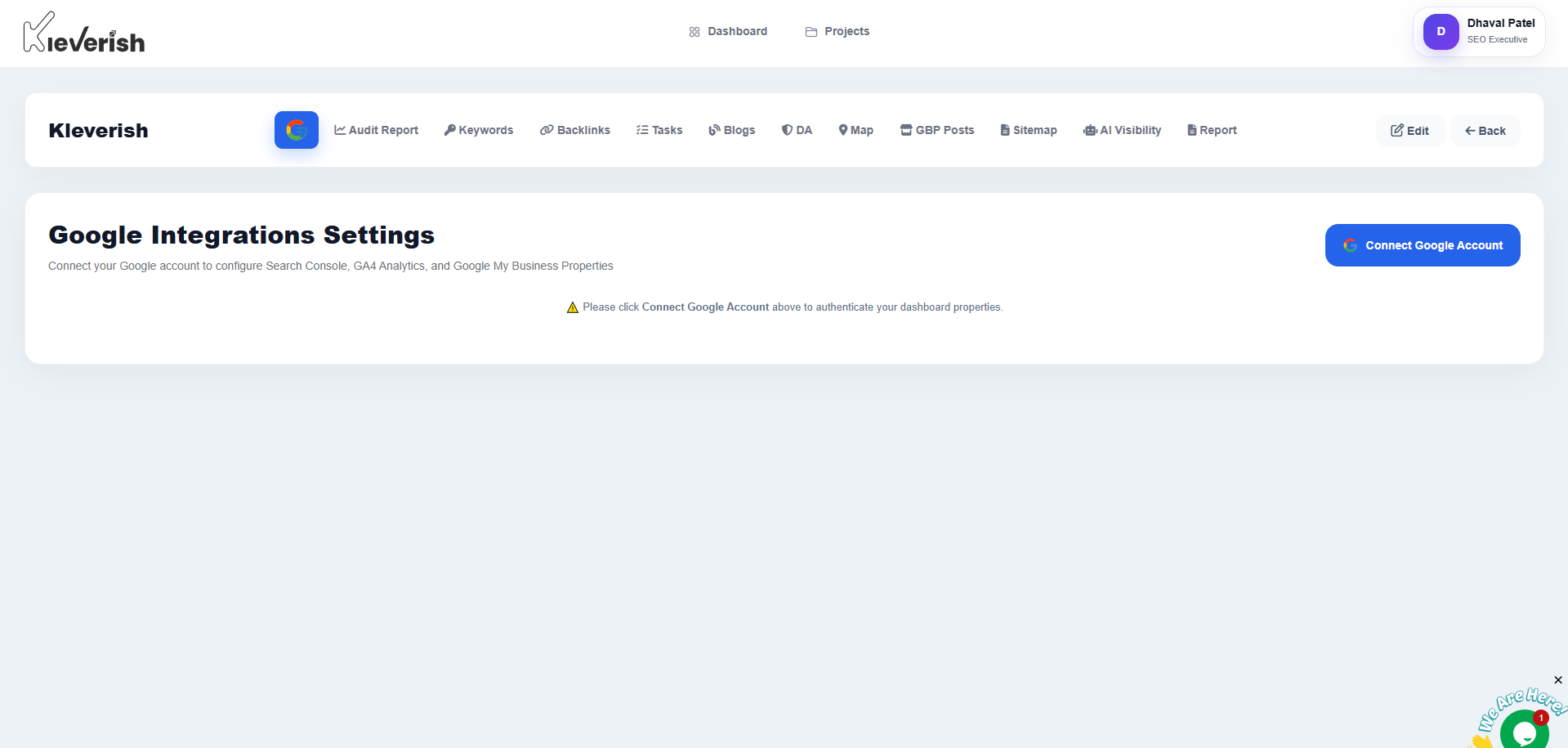Open the Google integrations icon tab
The height and width of the screenshot is (748, 1568).
[x=297, y=130]
